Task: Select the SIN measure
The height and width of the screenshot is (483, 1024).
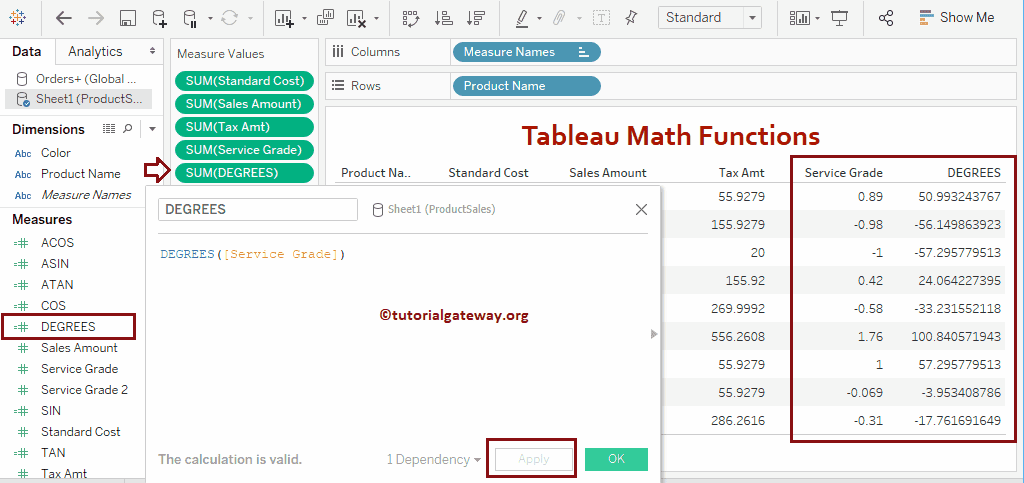Action: click(50, 411)
